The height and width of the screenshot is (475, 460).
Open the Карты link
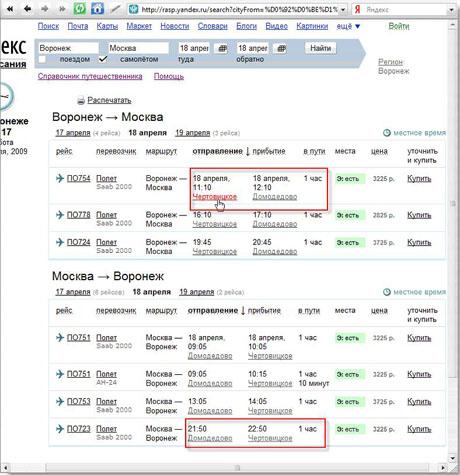click(107, 26)
